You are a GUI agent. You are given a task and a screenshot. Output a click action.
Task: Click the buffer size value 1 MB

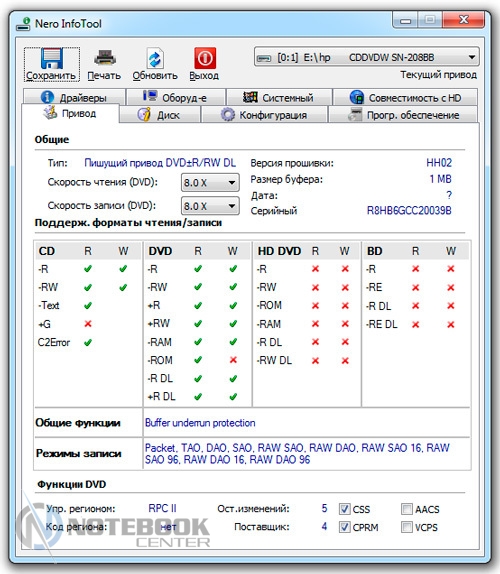pos(440,179)
